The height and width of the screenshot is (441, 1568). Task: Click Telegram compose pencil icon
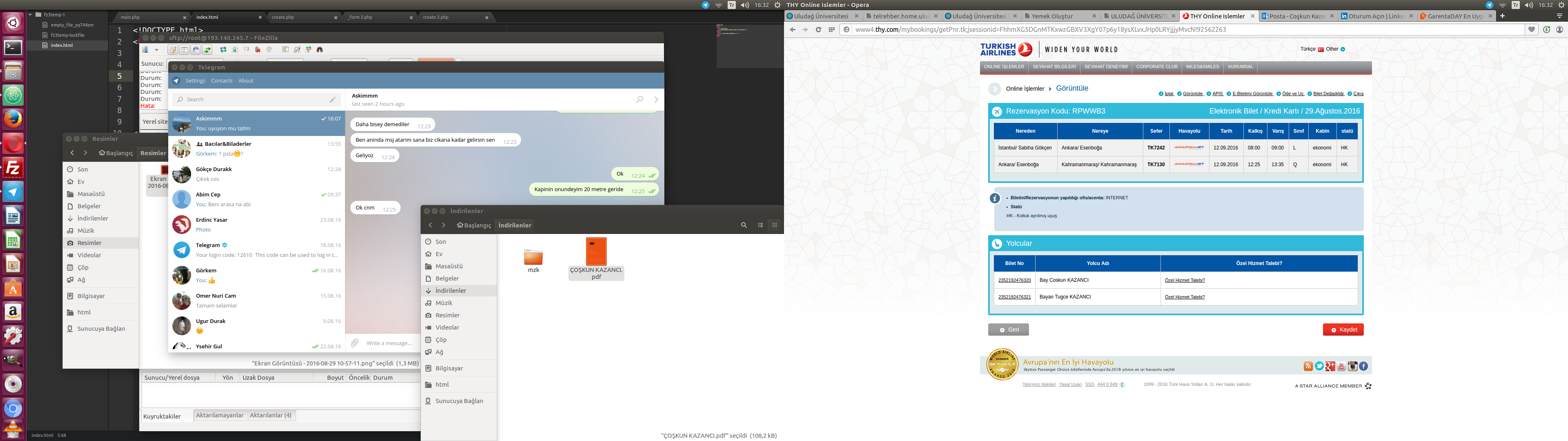coord(332,99)
